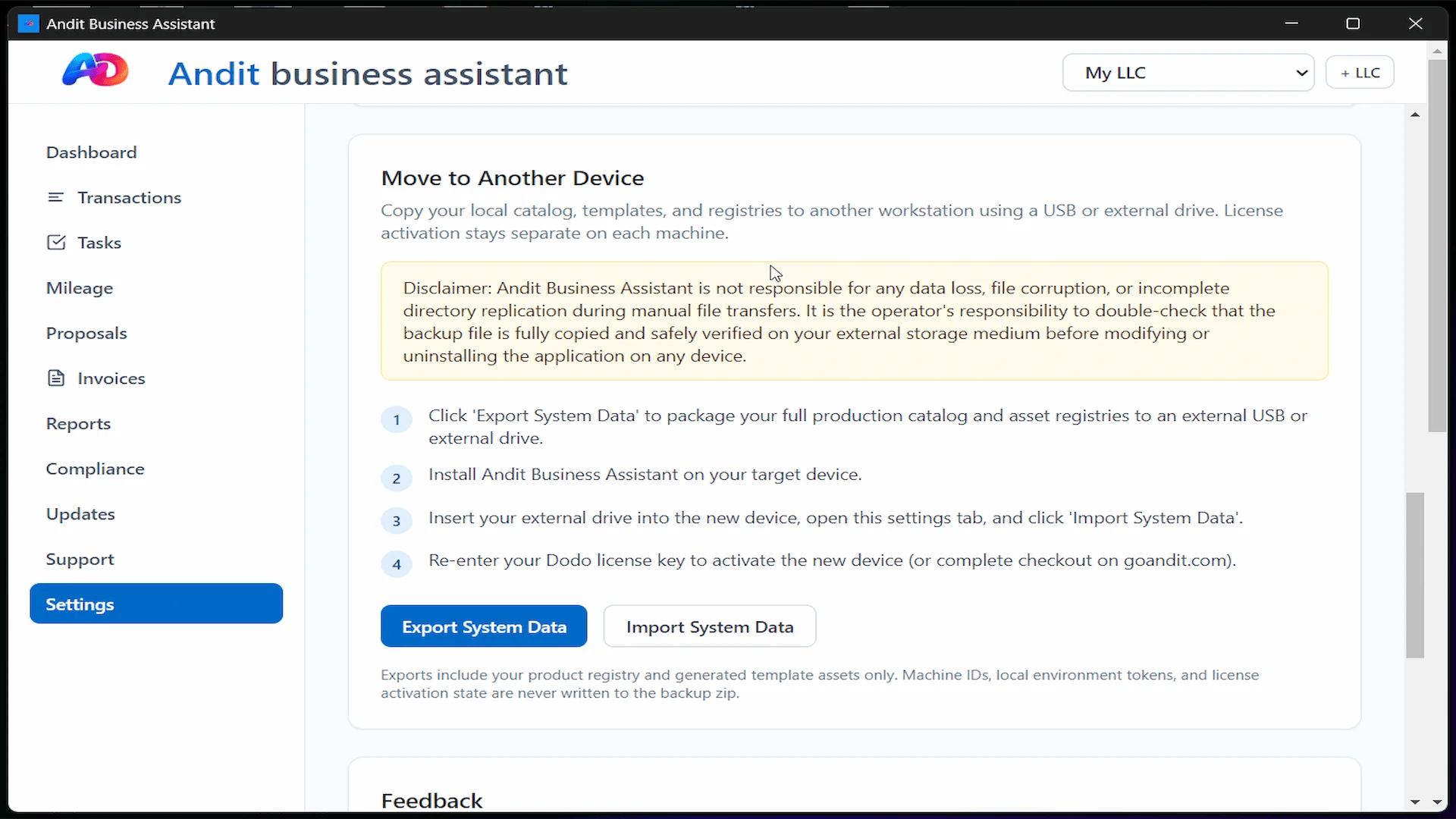Open the Tasks section

pos(99,243)
